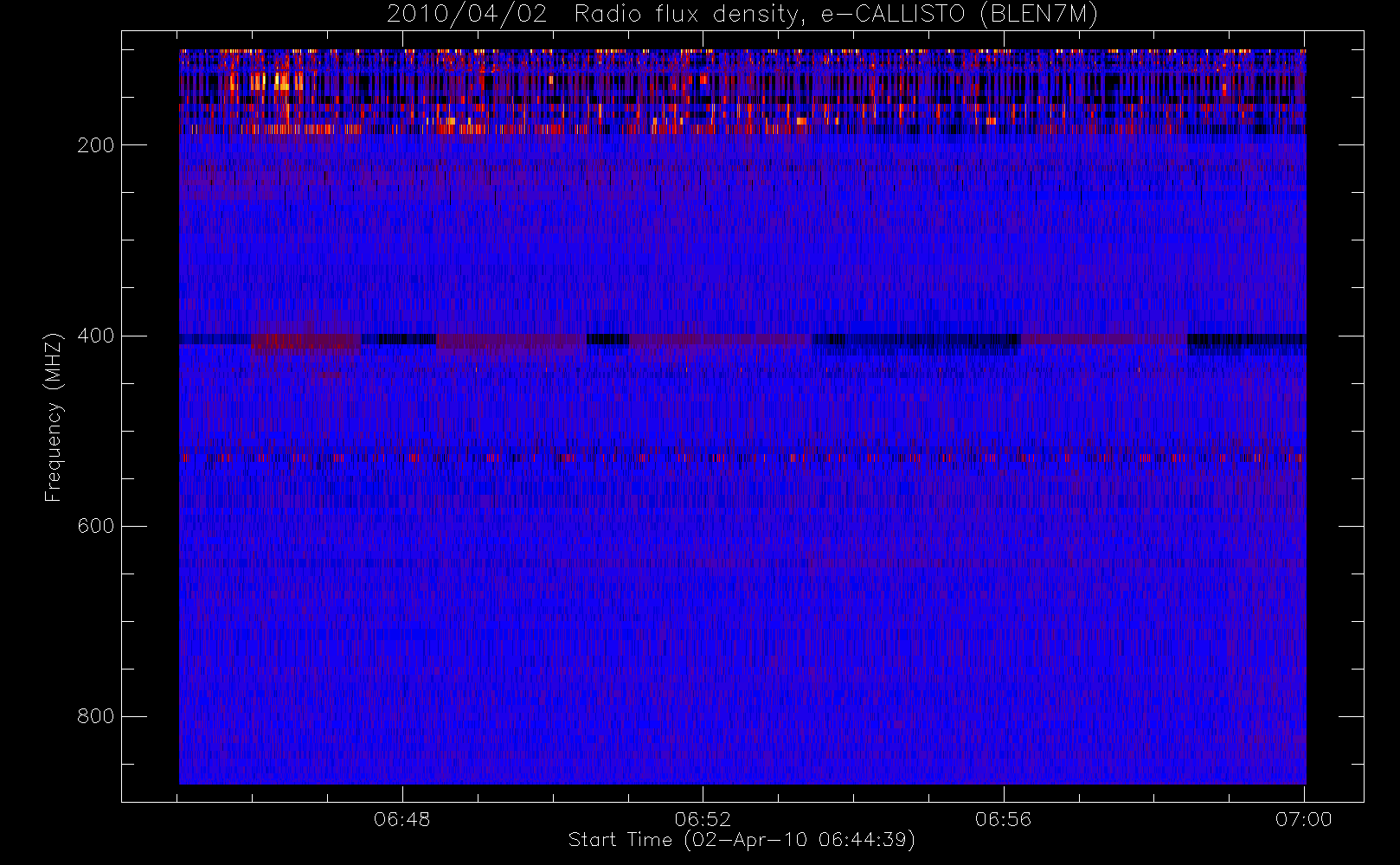The height and width of the screenshot is (865, 1400).
Task: Click the 06:52 time axis label
Action: click(x=703, y=819)
